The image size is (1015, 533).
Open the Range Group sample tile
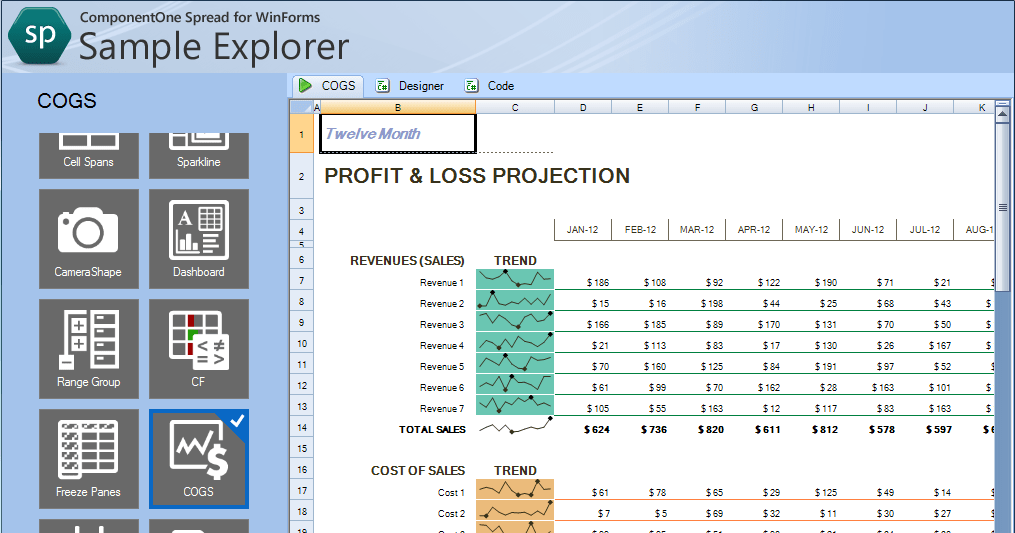click(89, 349)
